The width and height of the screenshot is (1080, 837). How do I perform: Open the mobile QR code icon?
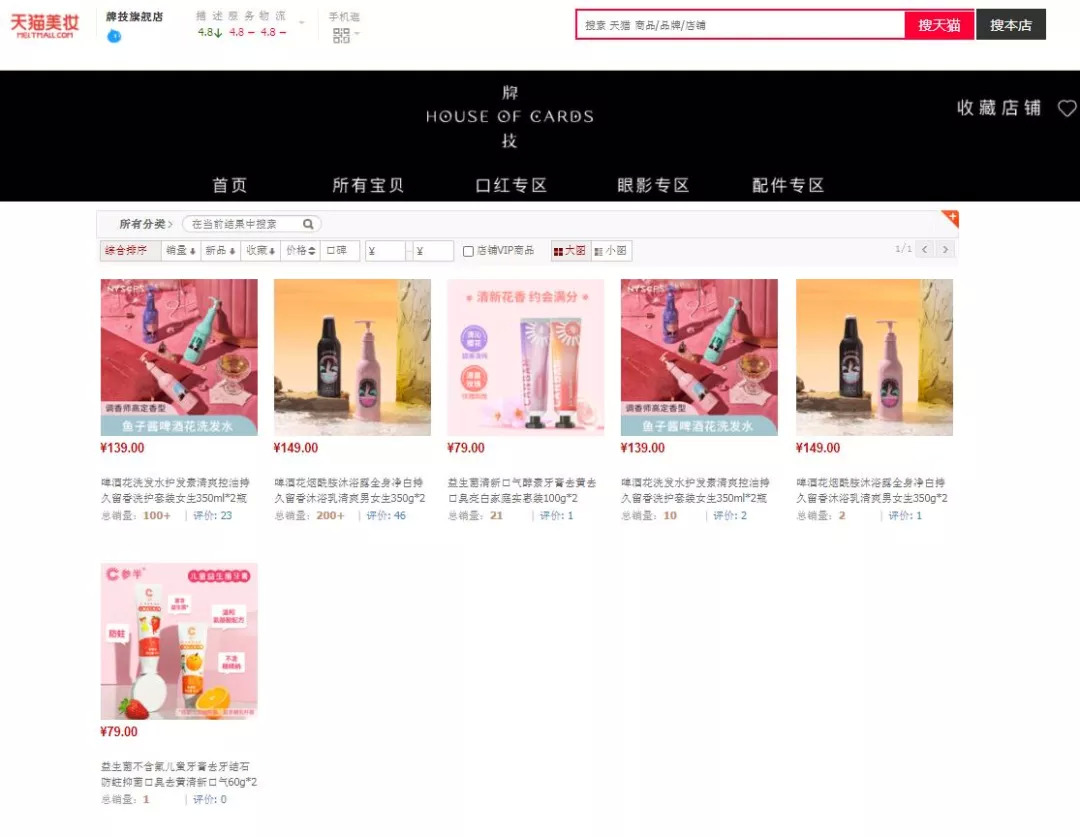click(342, 36)
